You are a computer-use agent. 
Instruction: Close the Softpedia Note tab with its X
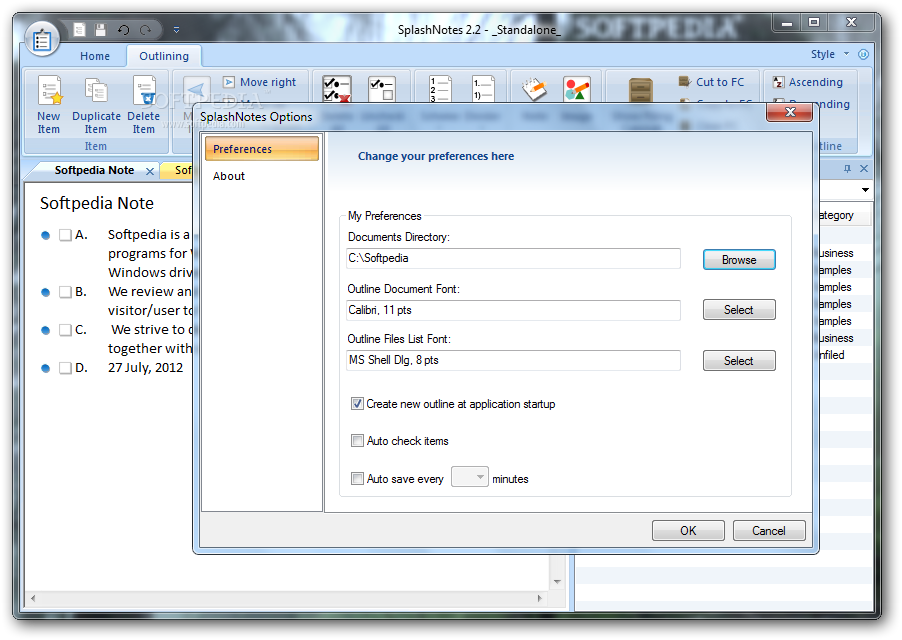click(150, 171)
